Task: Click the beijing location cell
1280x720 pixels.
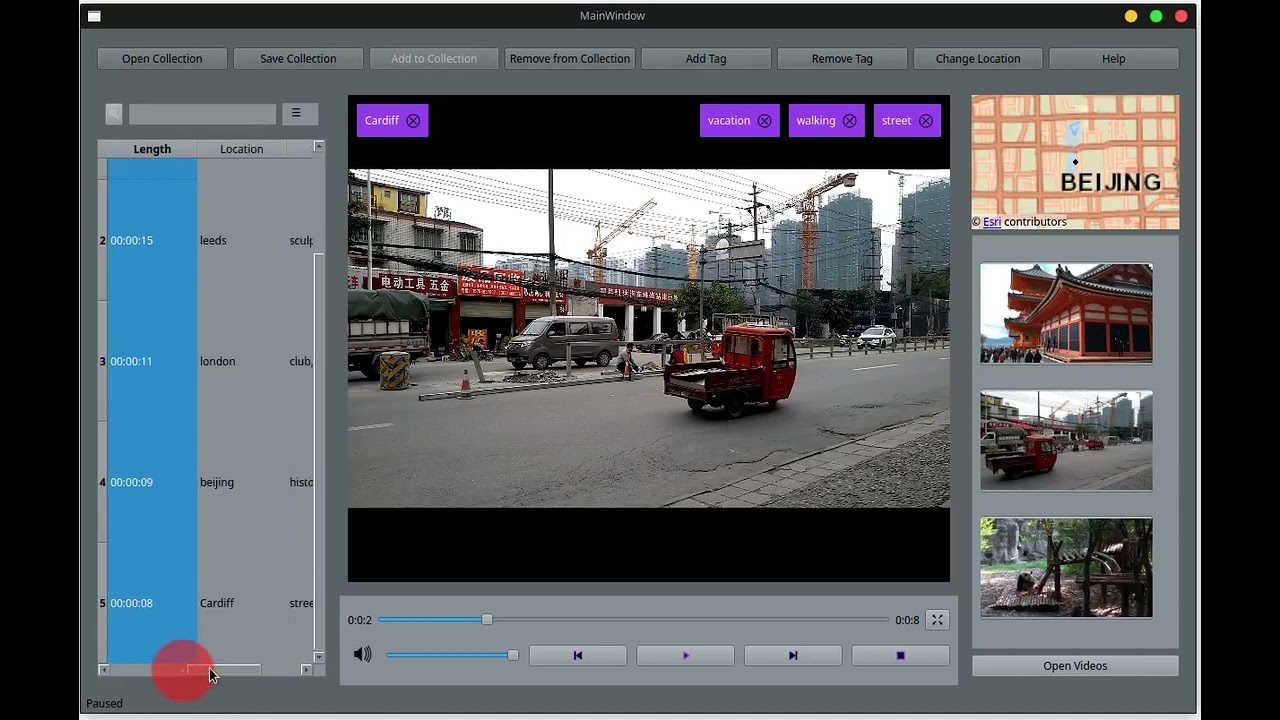Action: pos(241,483)
